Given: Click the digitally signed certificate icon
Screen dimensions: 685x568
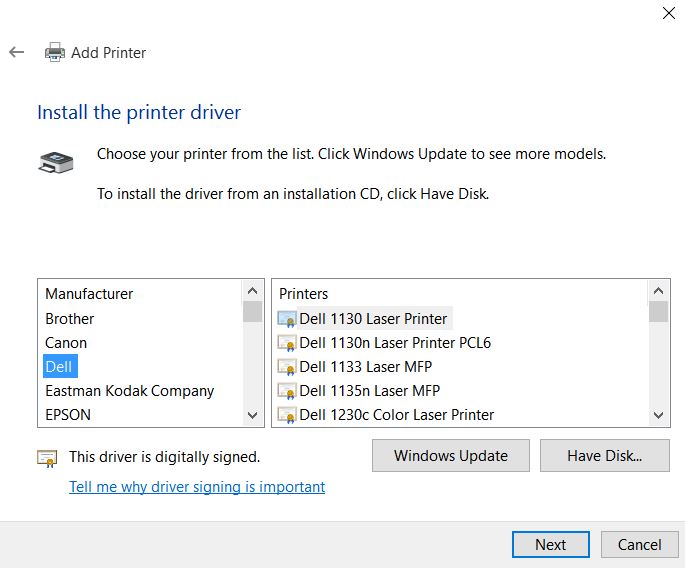Looking at the screenshot, I should [47, 458].
